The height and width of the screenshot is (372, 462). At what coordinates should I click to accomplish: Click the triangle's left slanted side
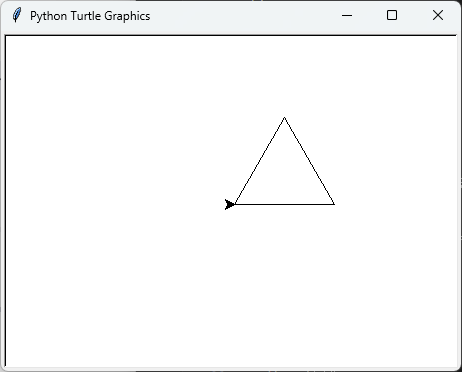point(260,161)
